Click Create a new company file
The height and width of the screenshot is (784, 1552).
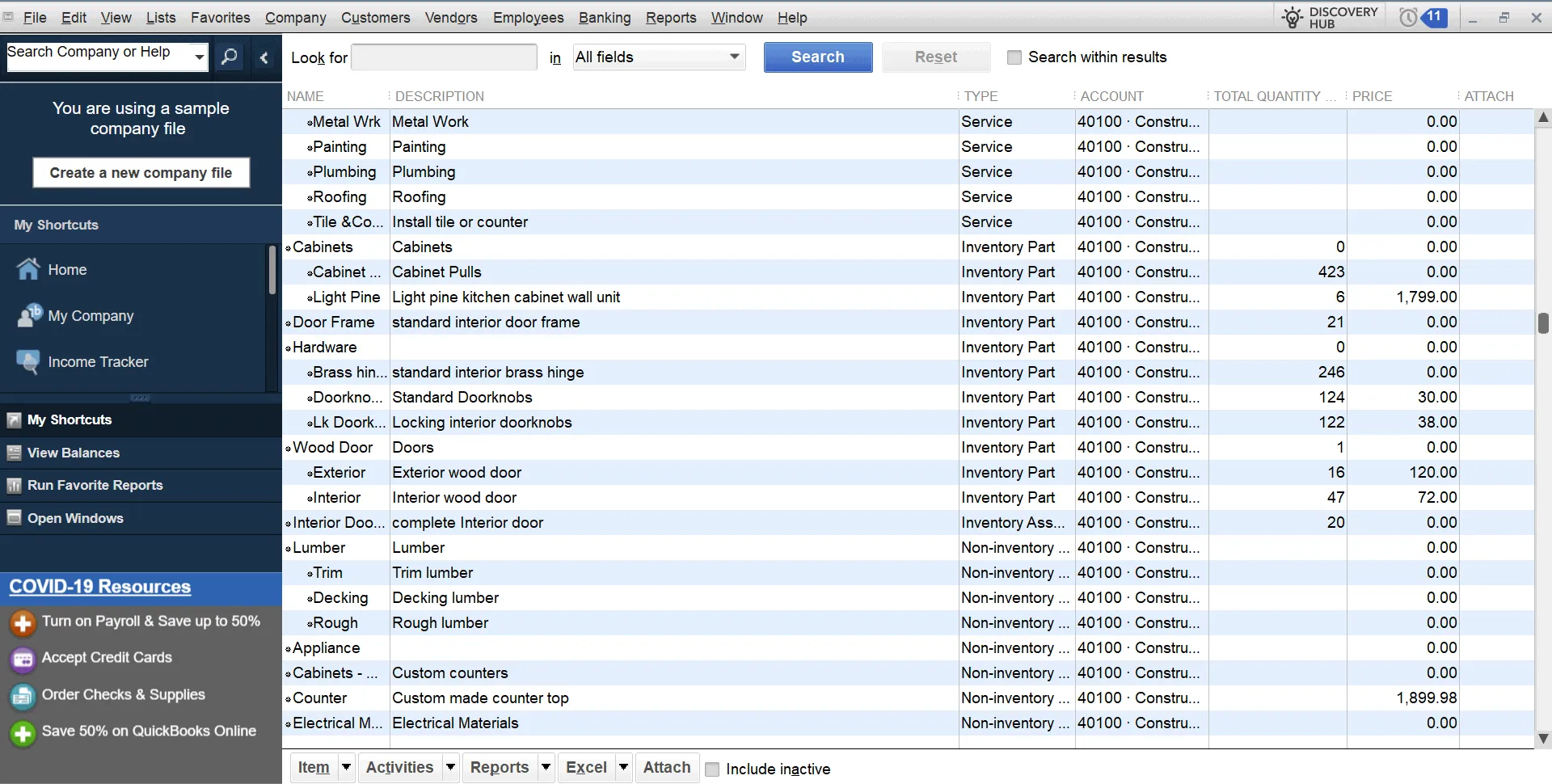coord(141,173)
